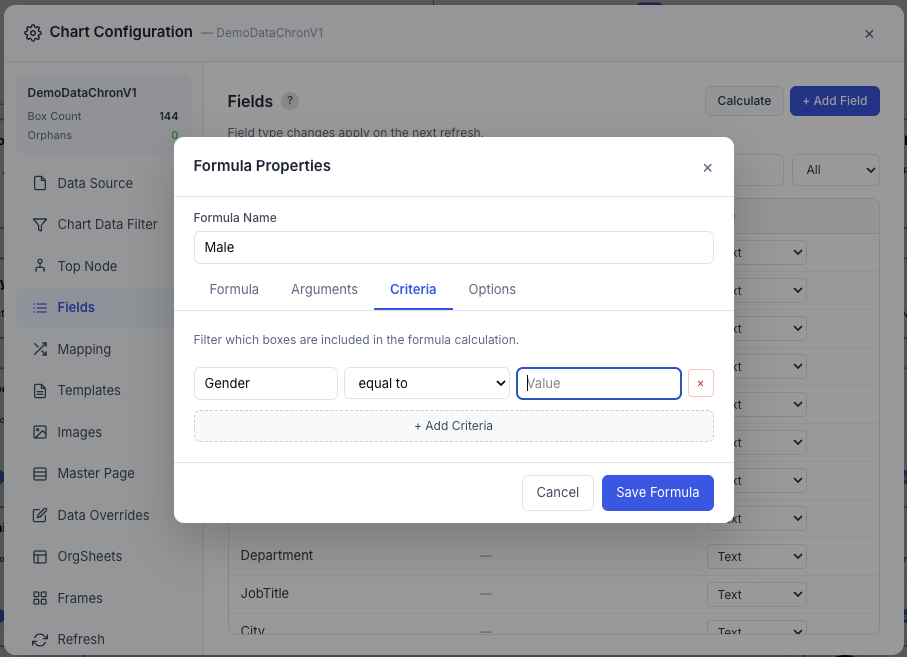Switch to the Formula tab
The width and height of the screenshot is (907, 657).
tap(234, 289)
